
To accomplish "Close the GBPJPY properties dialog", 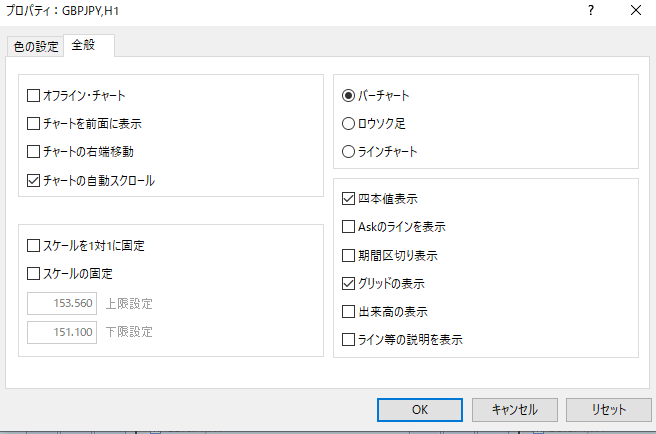I will tap(636, 11).
